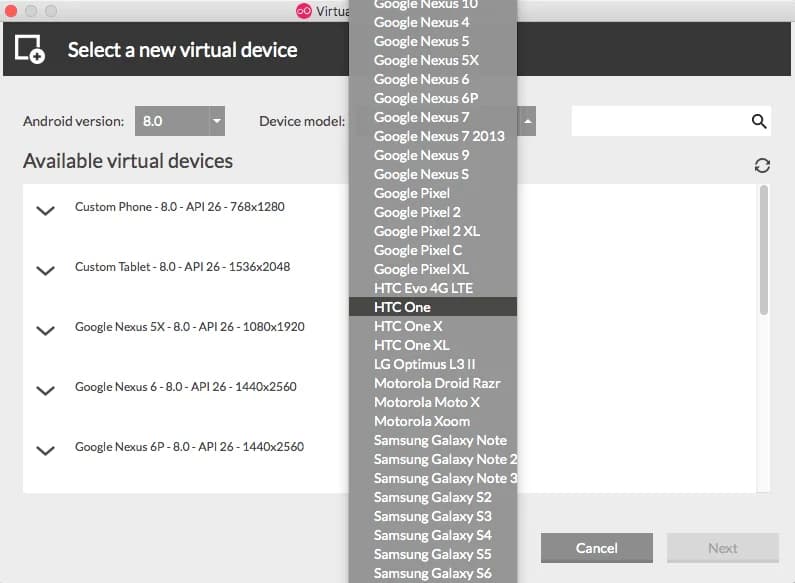This screenshot has height=583, width=795.
Task: Choose the Google Pixel option
Action: pos(433,193)
